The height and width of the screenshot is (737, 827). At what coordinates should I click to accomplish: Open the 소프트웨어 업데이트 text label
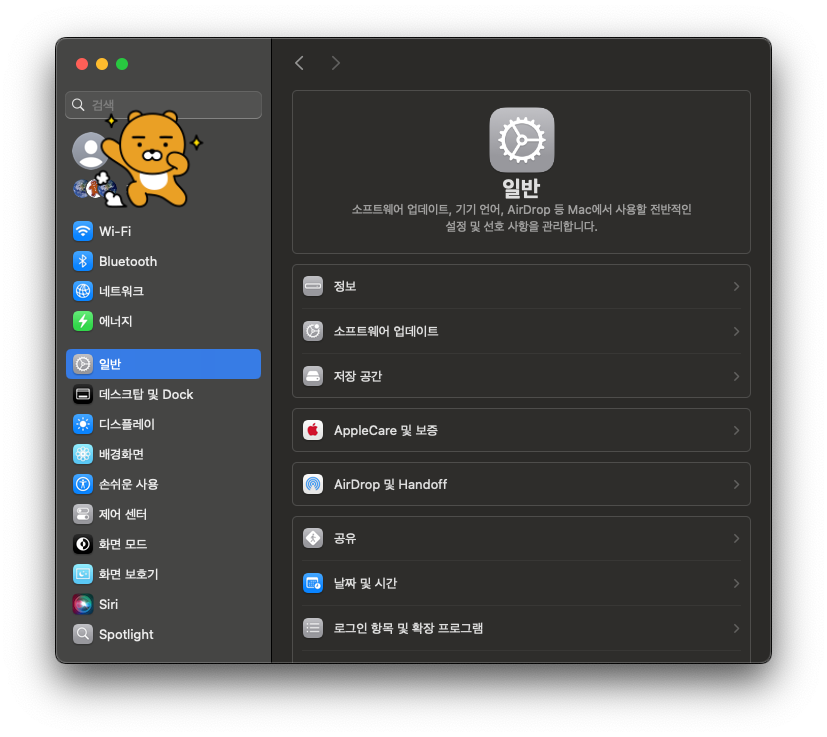click(386, 331)
